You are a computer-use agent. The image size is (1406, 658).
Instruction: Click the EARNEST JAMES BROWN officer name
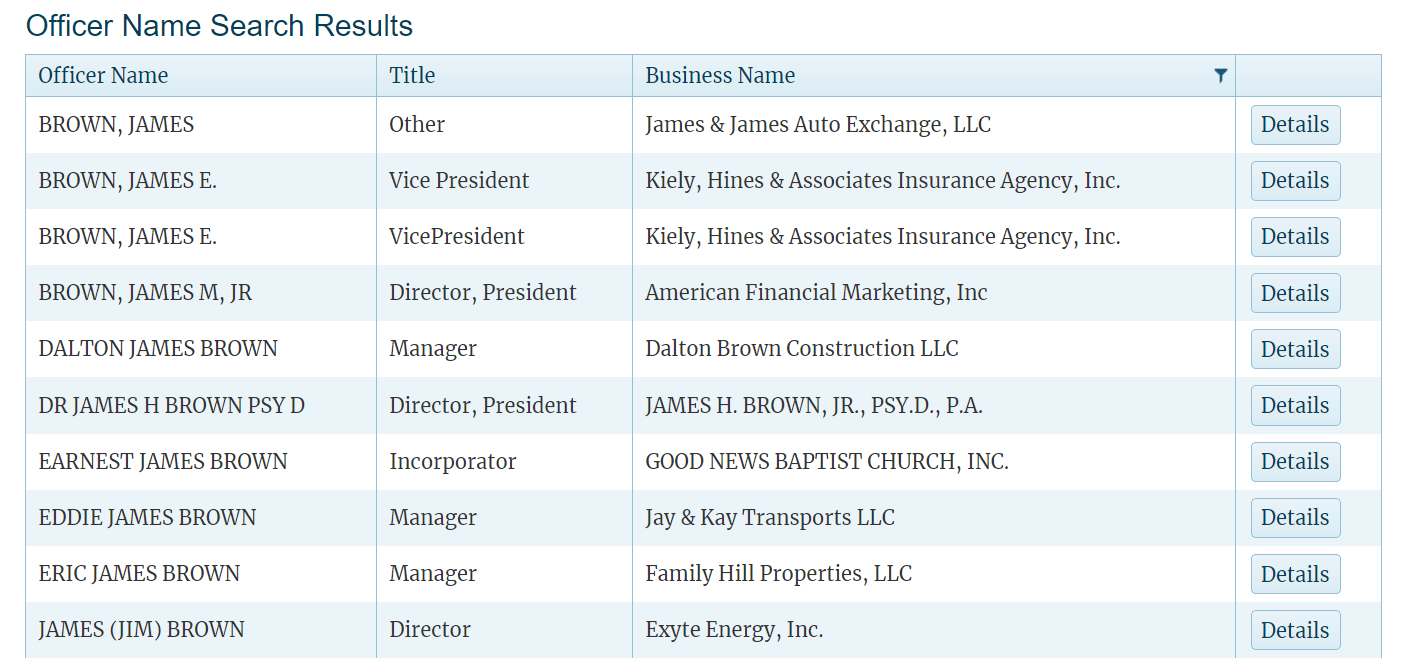point(161,461)
